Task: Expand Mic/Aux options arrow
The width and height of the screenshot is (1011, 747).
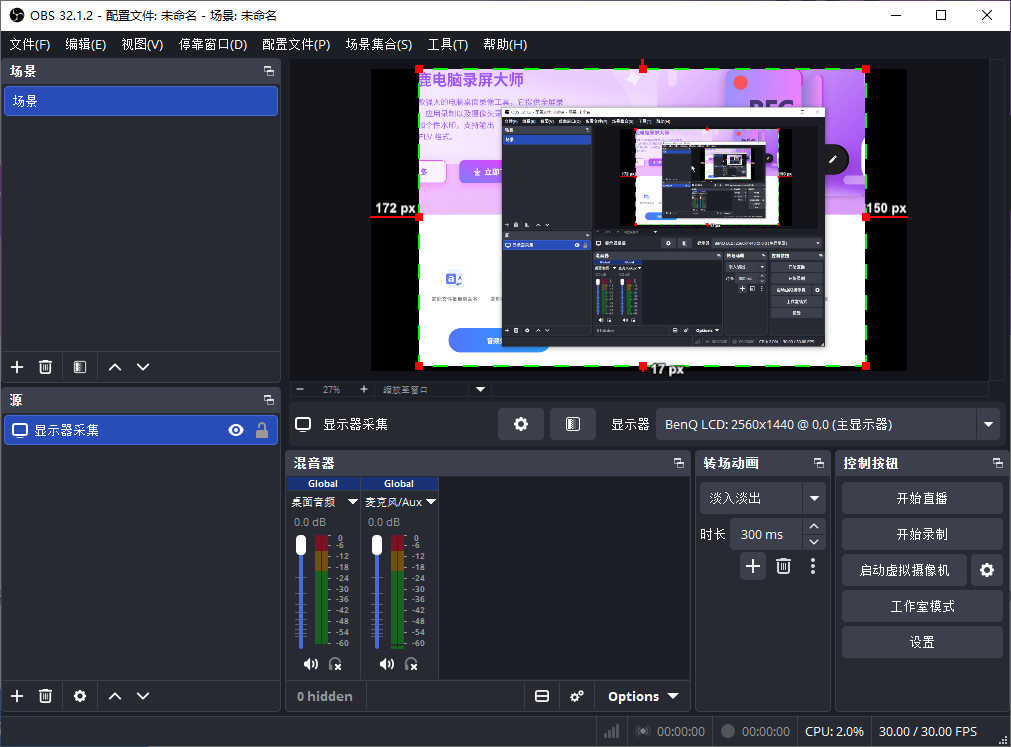Action: tap(431, 501)
